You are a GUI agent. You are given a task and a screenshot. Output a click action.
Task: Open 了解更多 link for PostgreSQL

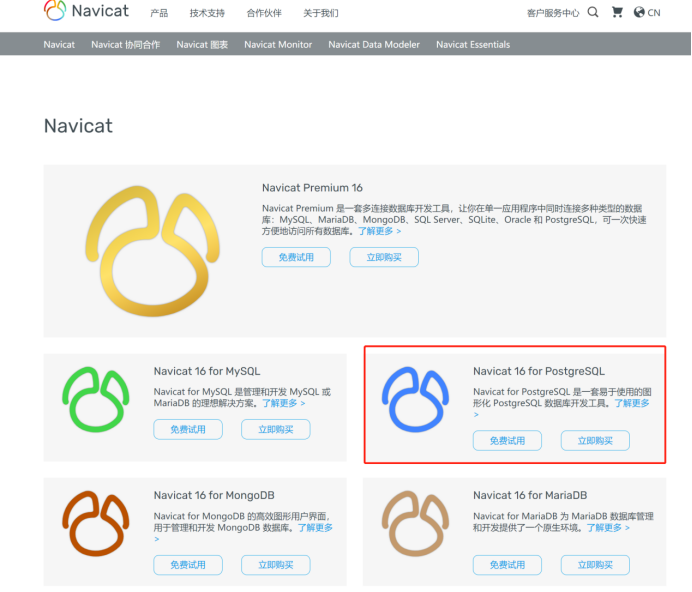632,403
